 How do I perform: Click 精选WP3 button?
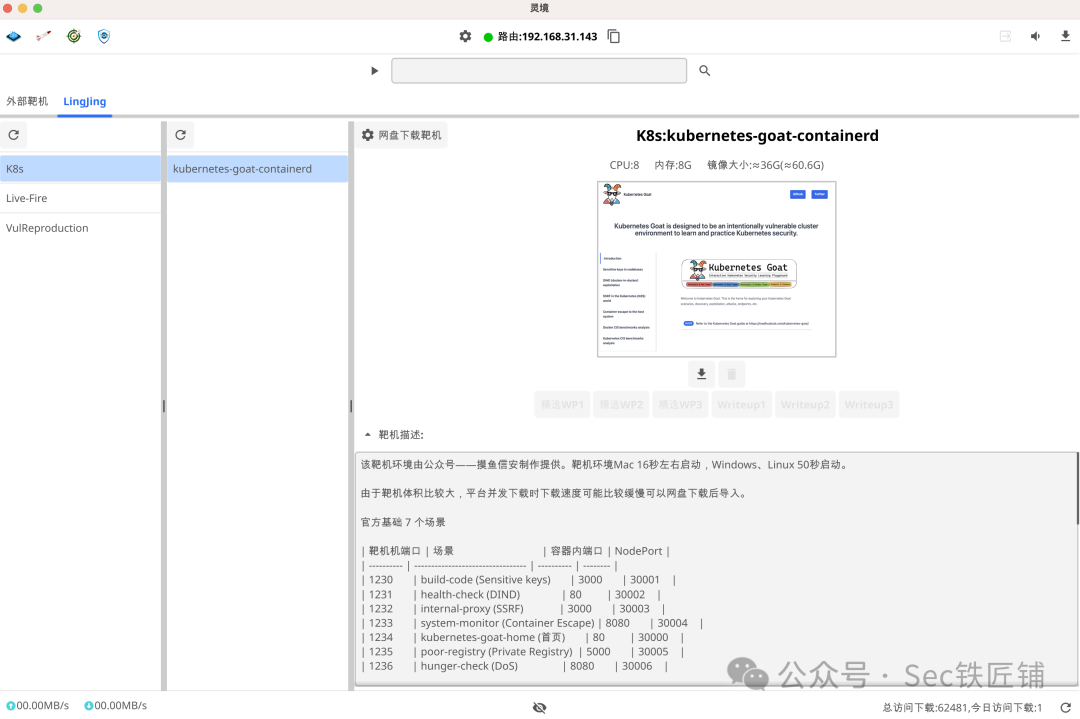tap(681, 405)
